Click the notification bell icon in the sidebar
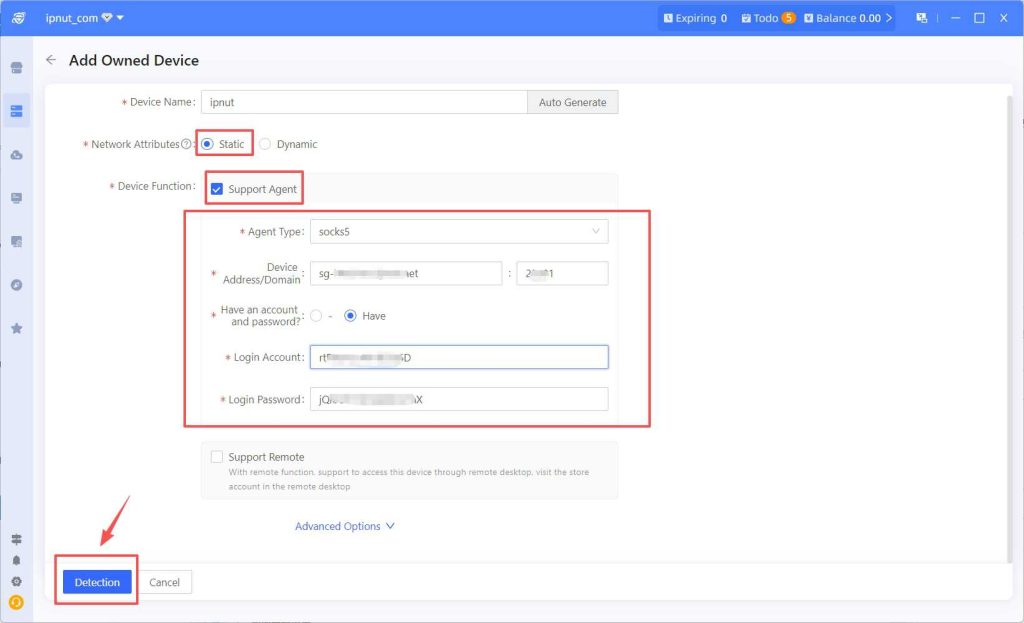The width and height of the screenshot is (1024, 623). (x=16, y=560)
